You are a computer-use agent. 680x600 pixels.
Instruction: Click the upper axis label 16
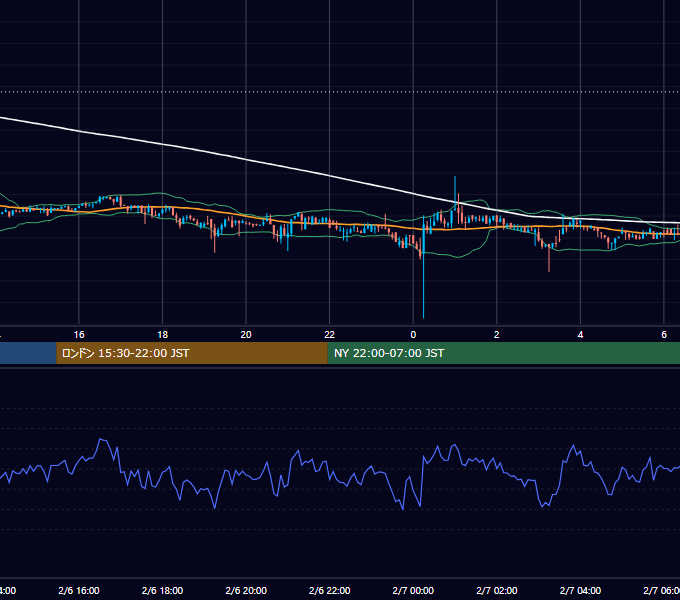(x=79, y=335)
